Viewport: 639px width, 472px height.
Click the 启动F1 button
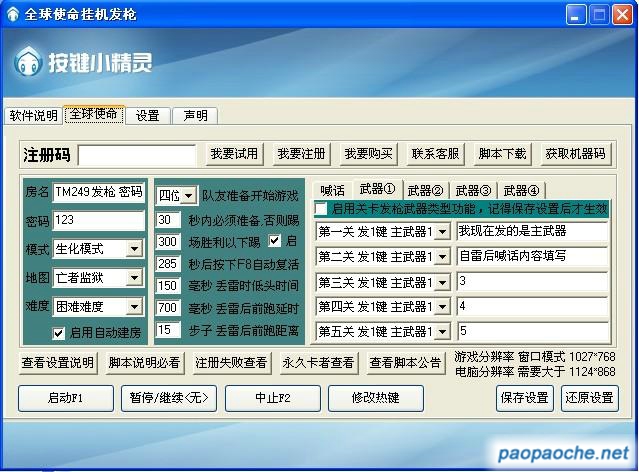66,398
